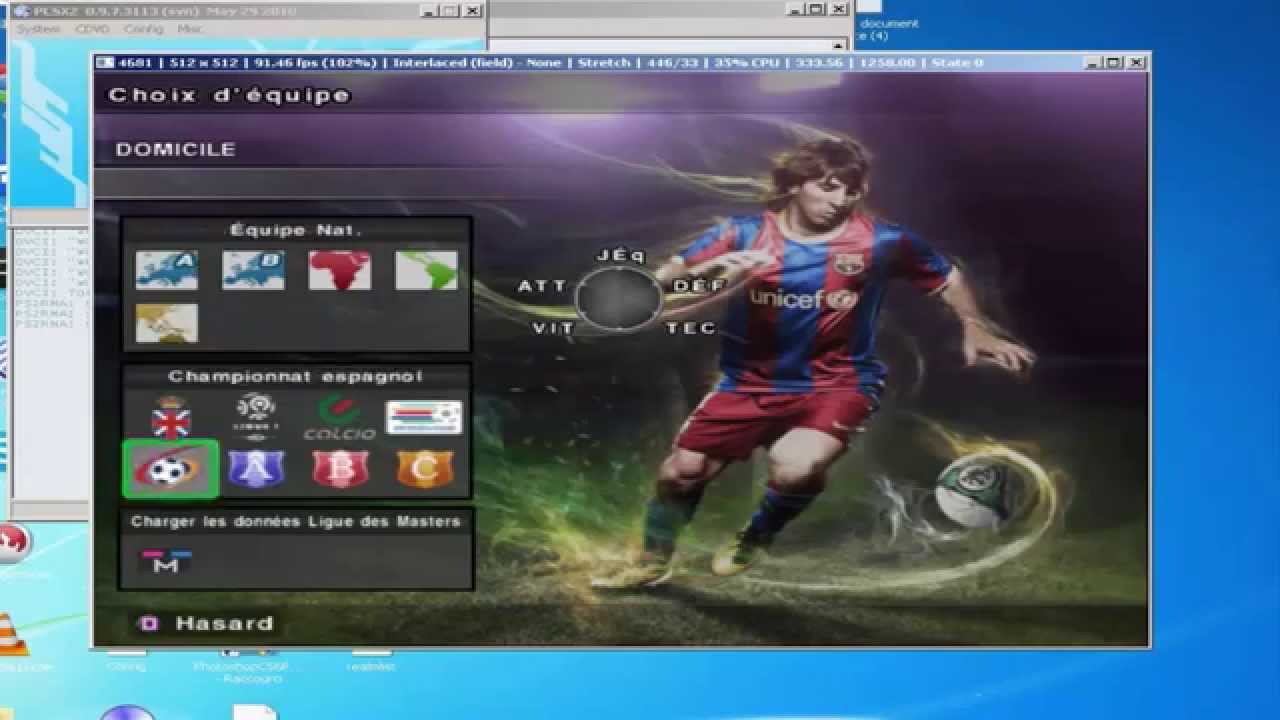Select highlighted Spanish championship soccer ball icon
Image resolution: width=1280 pixels, height=720 pixels.
coord(171,468)
